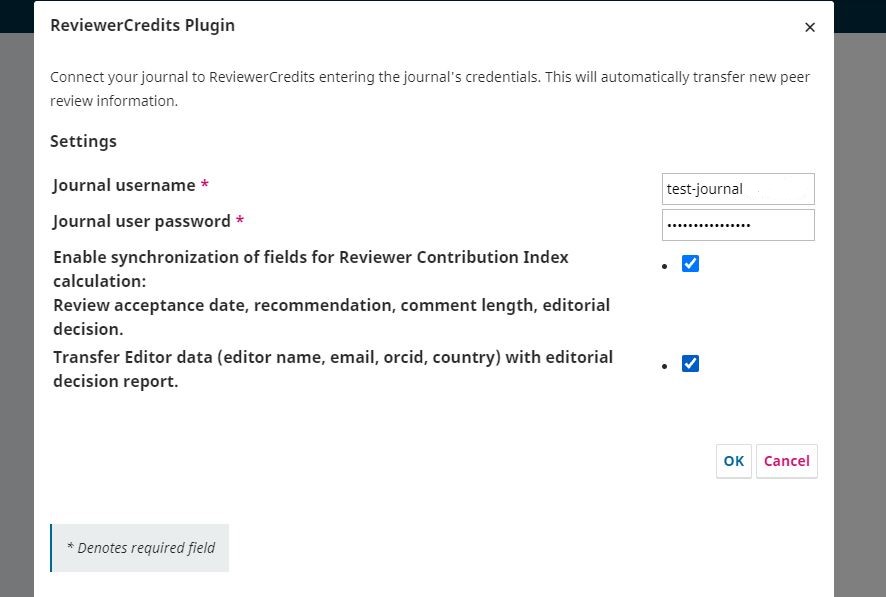Click the red asterisk beside Journal user password
The height and width of the screenshot is (597, 886).
tap(240, 222)
